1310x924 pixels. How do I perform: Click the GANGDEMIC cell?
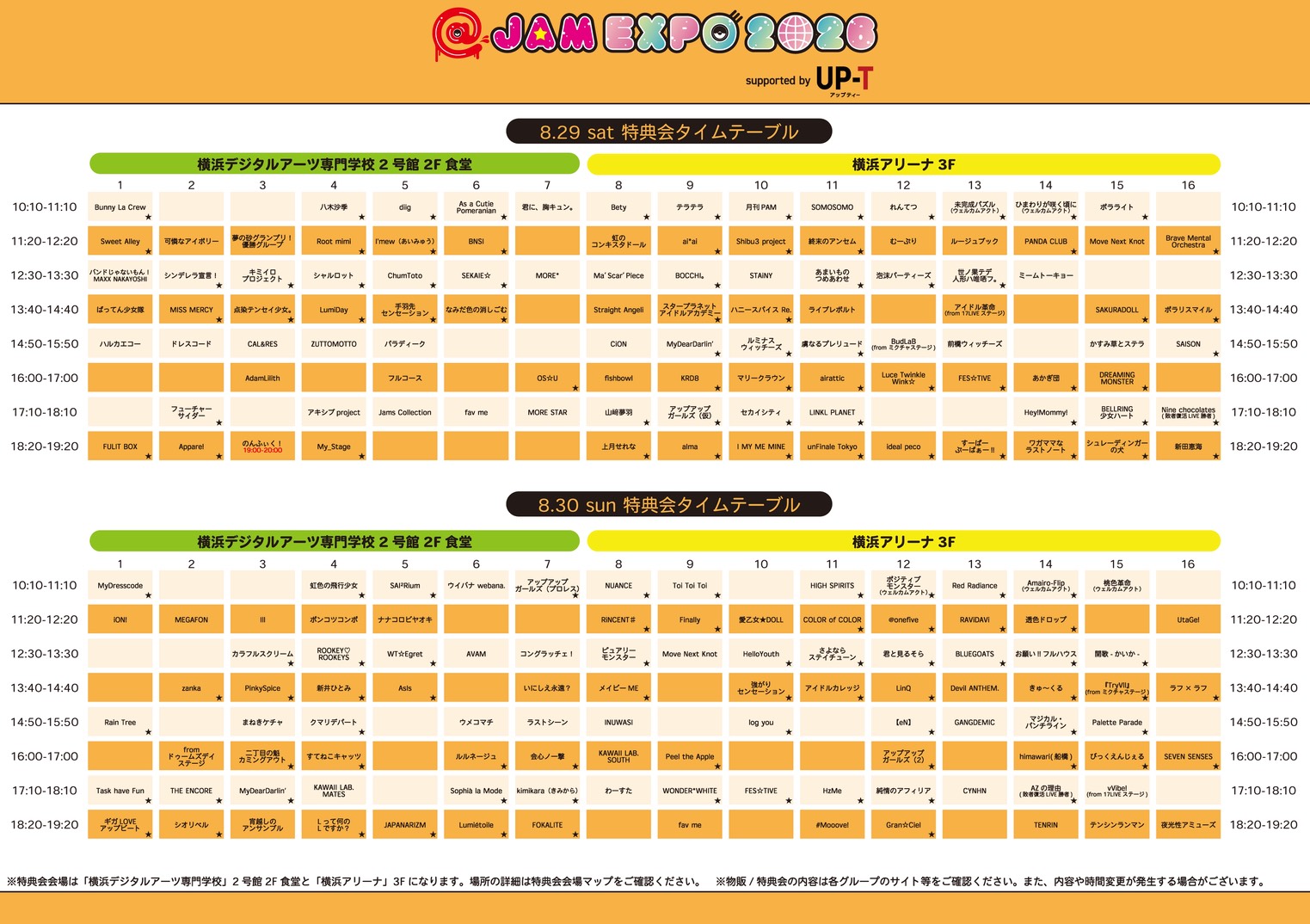pyautogui.click(x=975, y=723)
